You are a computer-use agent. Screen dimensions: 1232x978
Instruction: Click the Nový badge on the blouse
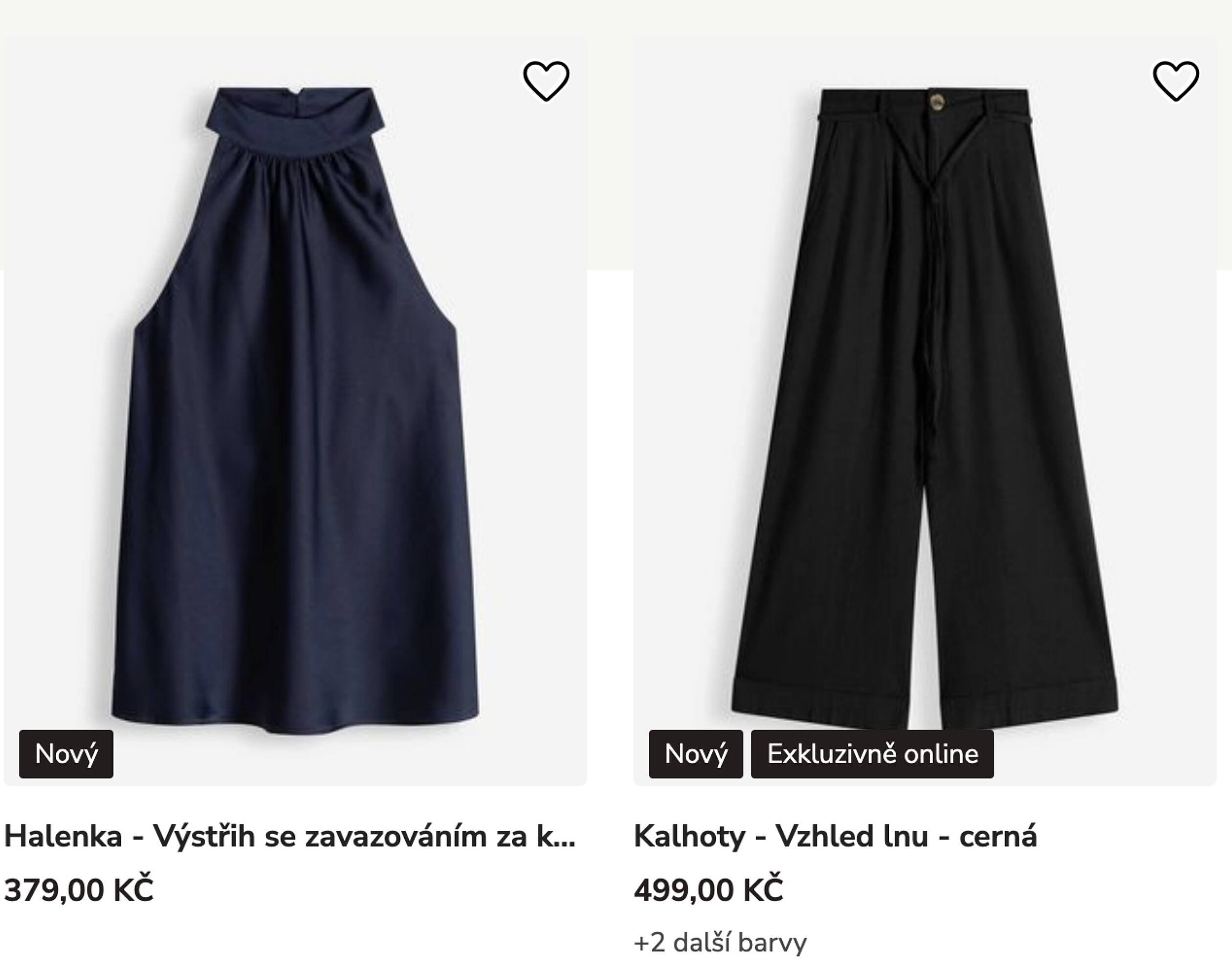click(66, 754)
